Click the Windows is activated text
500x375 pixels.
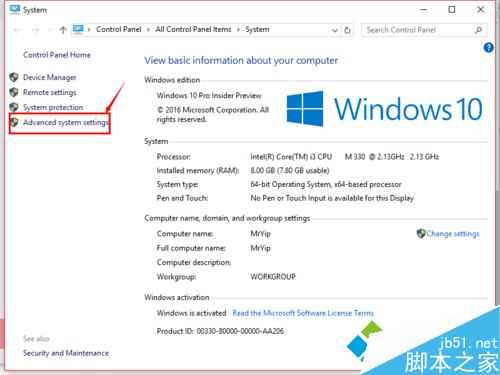pos(191,313)
